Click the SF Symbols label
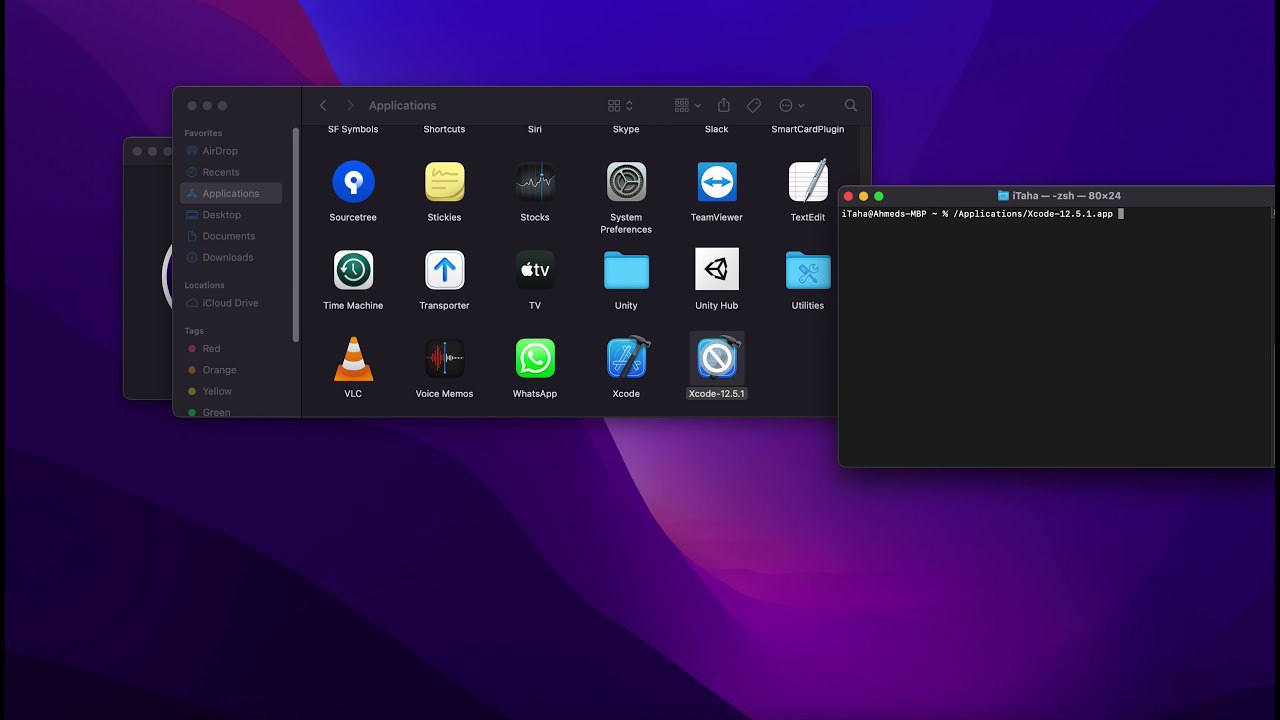This screenshot has height=720, width=1280. click(x=353, y=129)
